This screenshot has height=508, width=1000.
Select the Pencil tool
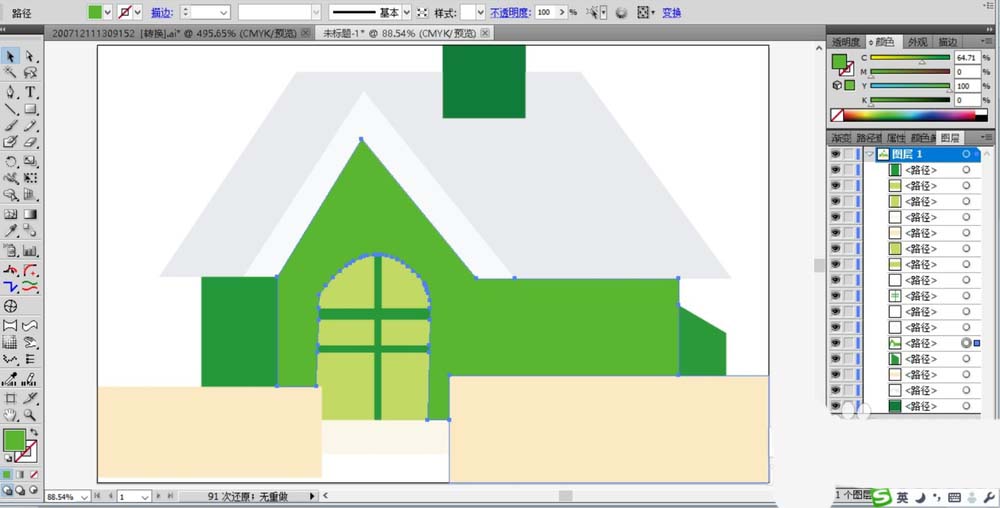[30, 126]
